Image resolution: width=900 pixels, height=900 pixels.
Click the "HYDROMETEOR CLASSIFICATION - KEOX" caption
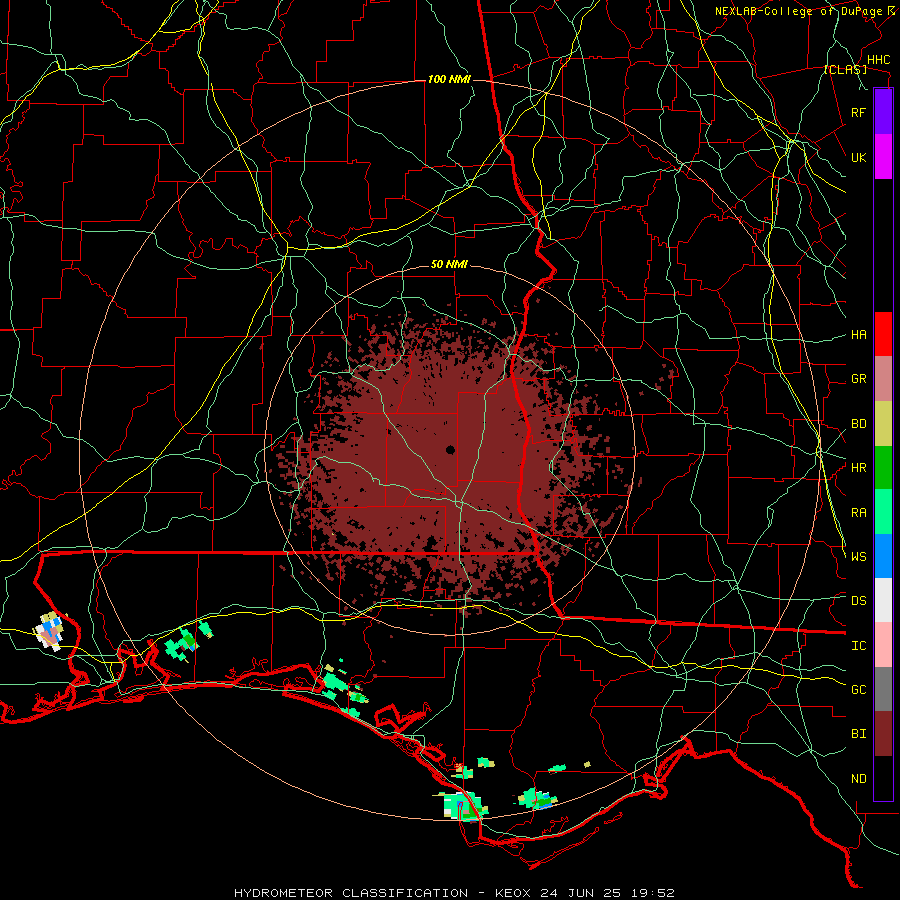pos(383,893)
